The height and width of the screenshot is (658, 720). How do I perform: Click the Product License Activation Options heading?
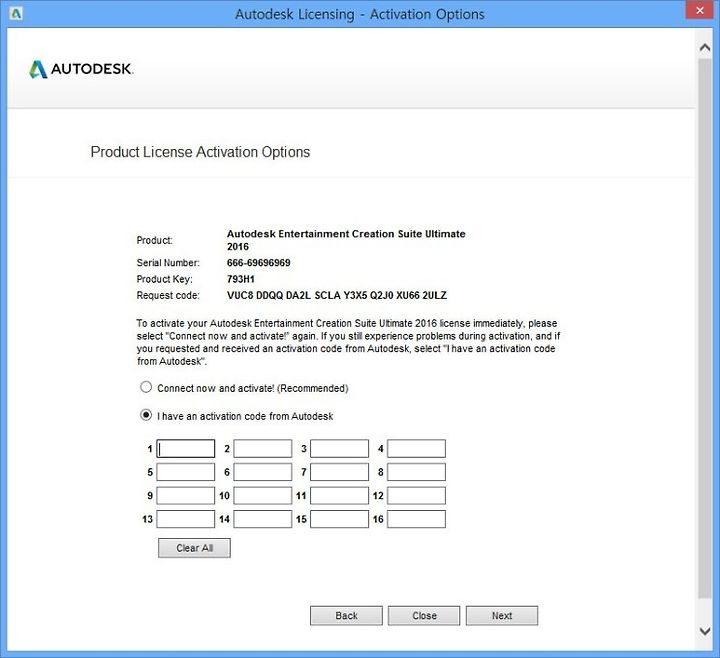[200, 152]
